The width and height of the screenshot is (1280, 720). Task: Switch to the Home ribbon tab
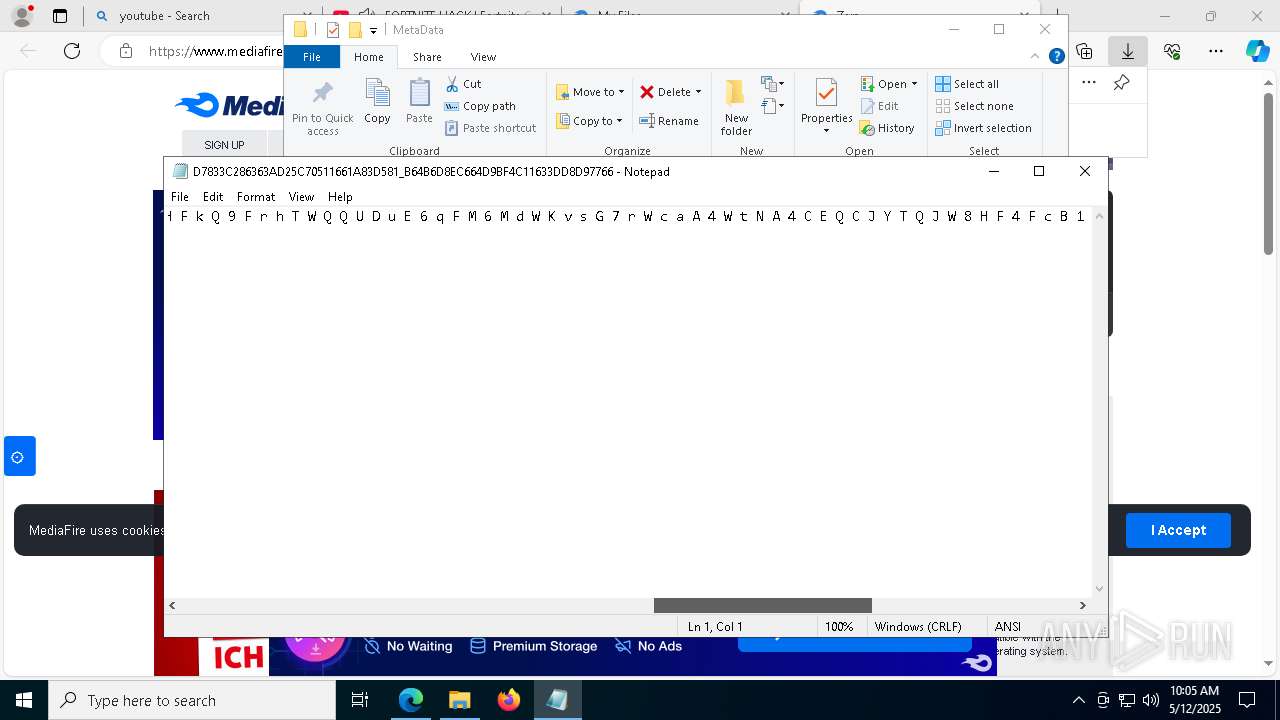pyautogui.click(x=369, y=57)
